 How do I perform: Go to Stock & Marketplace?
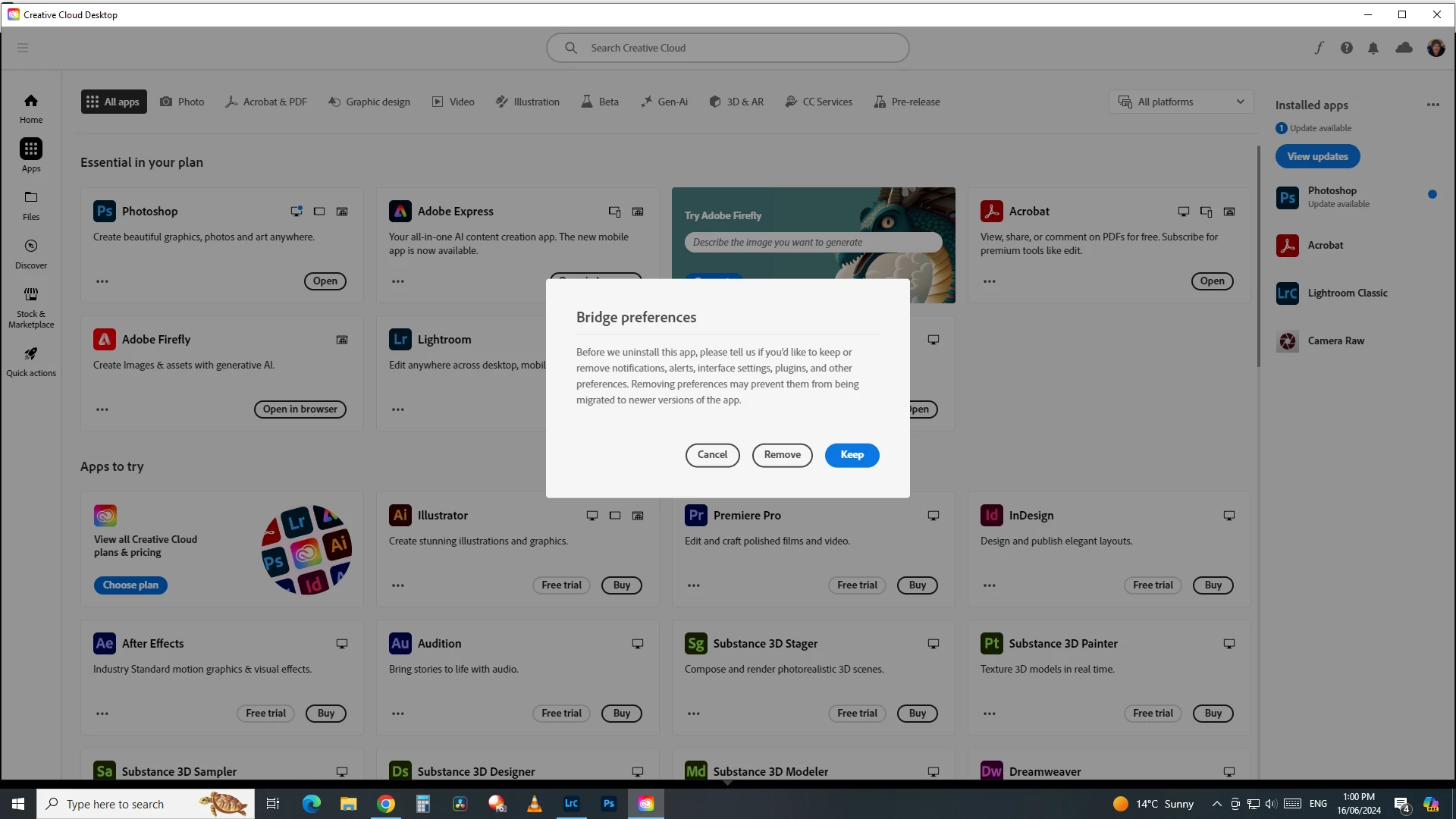click(x=31, y=306)
